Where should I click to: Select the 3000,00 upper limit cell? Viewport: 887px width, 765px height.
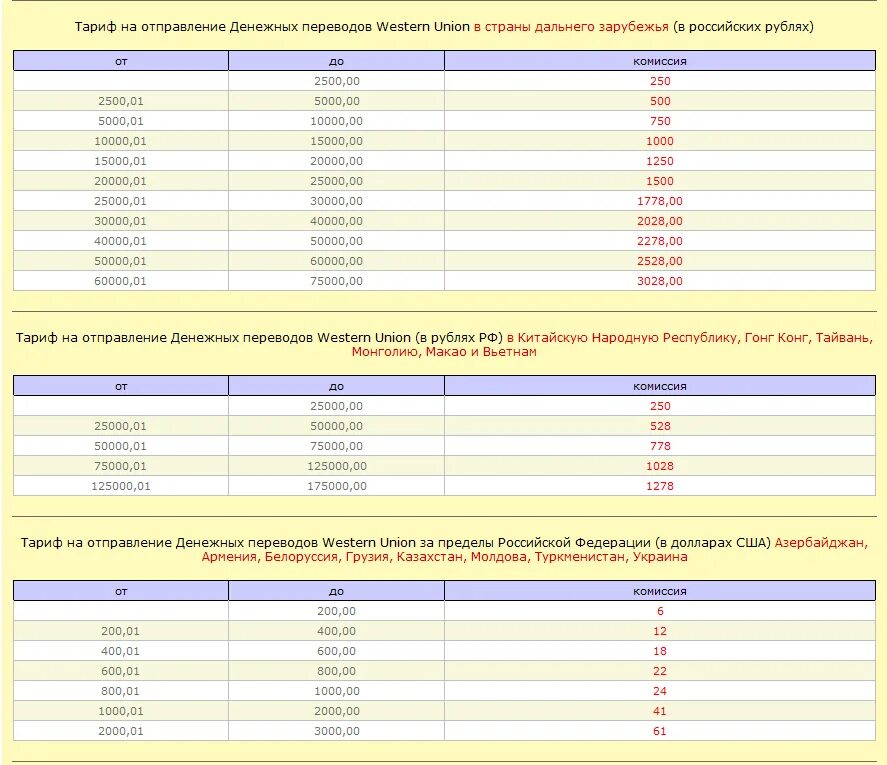coord(337,731)
